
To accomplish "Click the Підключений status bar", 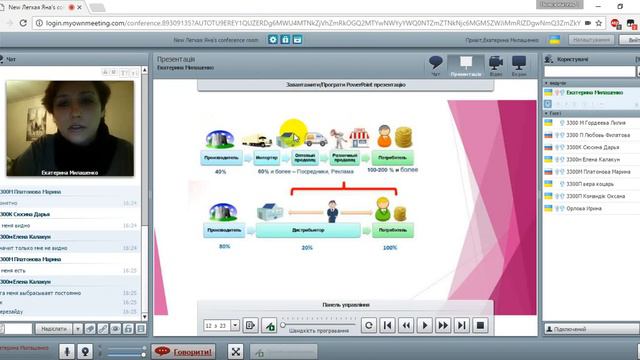I will tap(591, 329).
